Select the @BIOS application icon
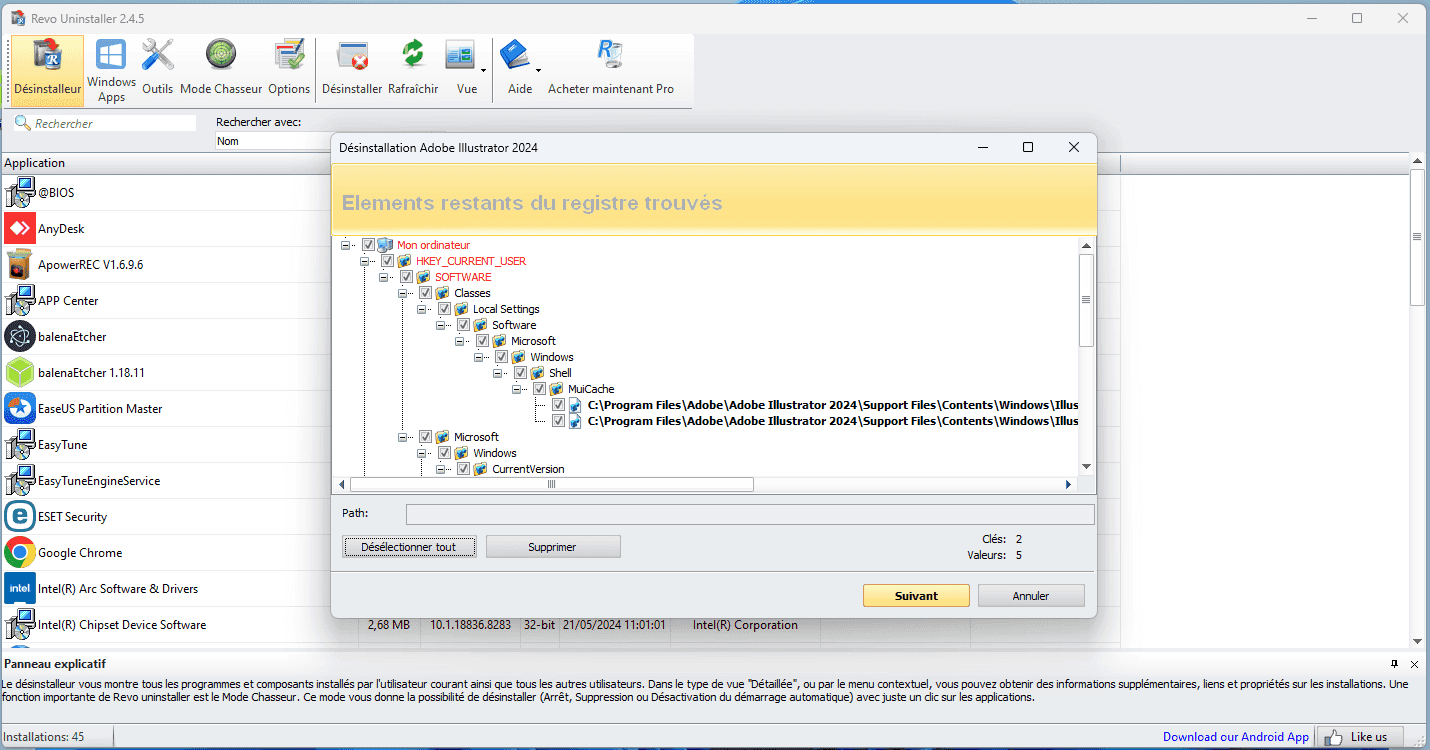The image size is (1430, 750). pyautogui.click(x=20, y=193)
